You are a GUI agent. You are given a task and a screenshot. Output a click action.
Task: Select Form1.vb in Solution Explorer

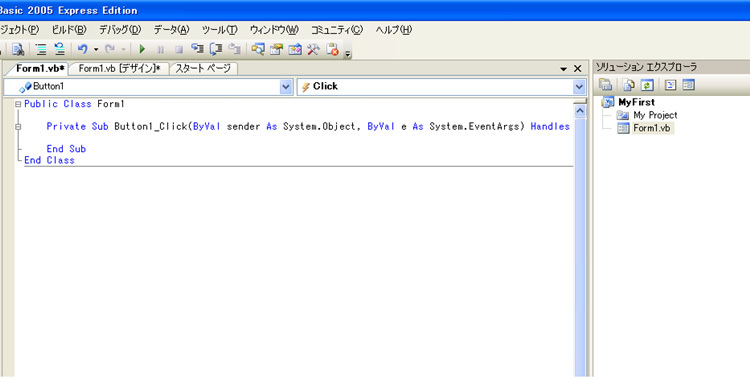point(651,128)
